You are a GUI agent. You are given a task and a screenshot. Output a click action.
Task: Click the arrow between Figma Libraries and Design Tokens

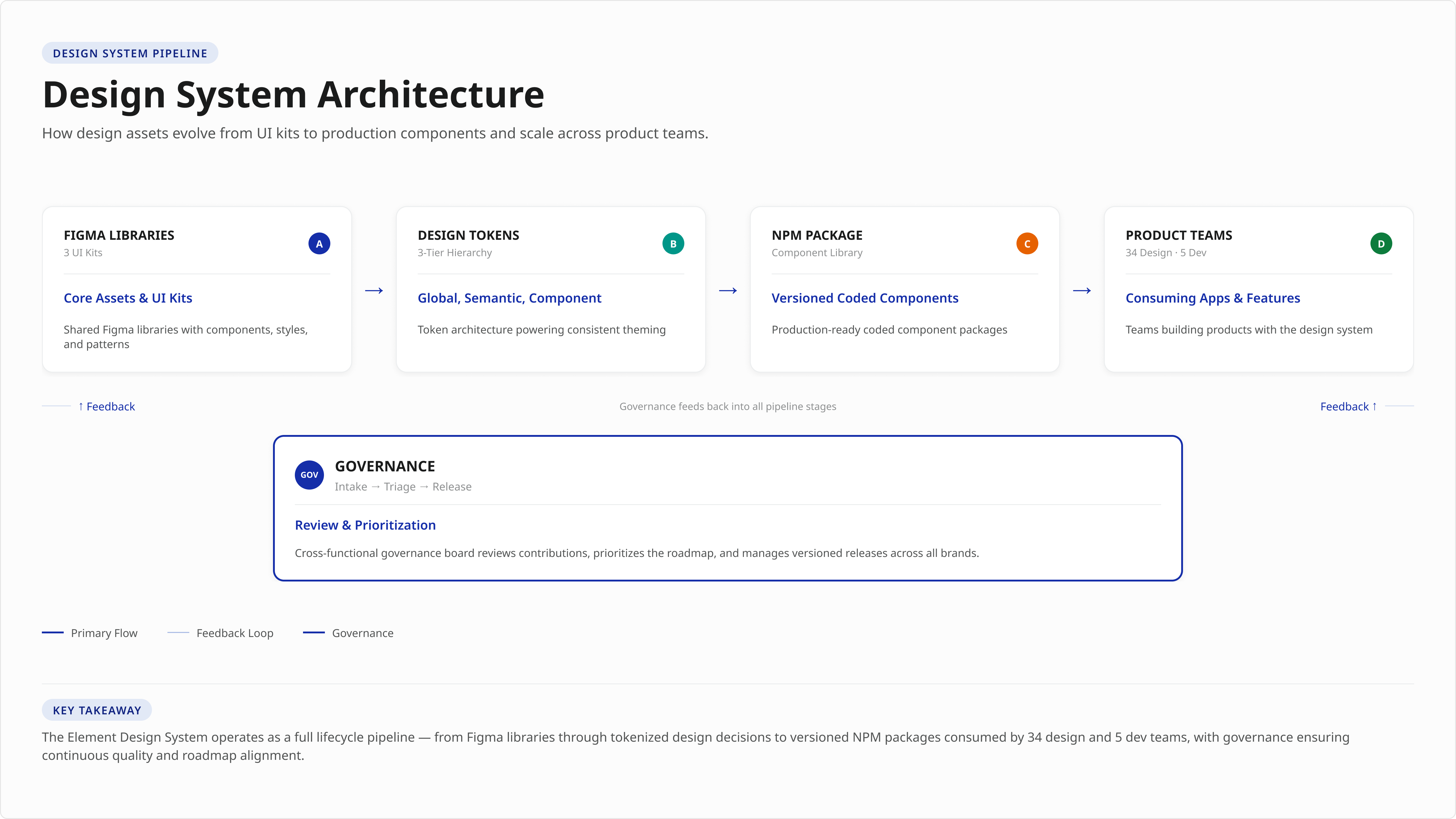click(374, 290)
